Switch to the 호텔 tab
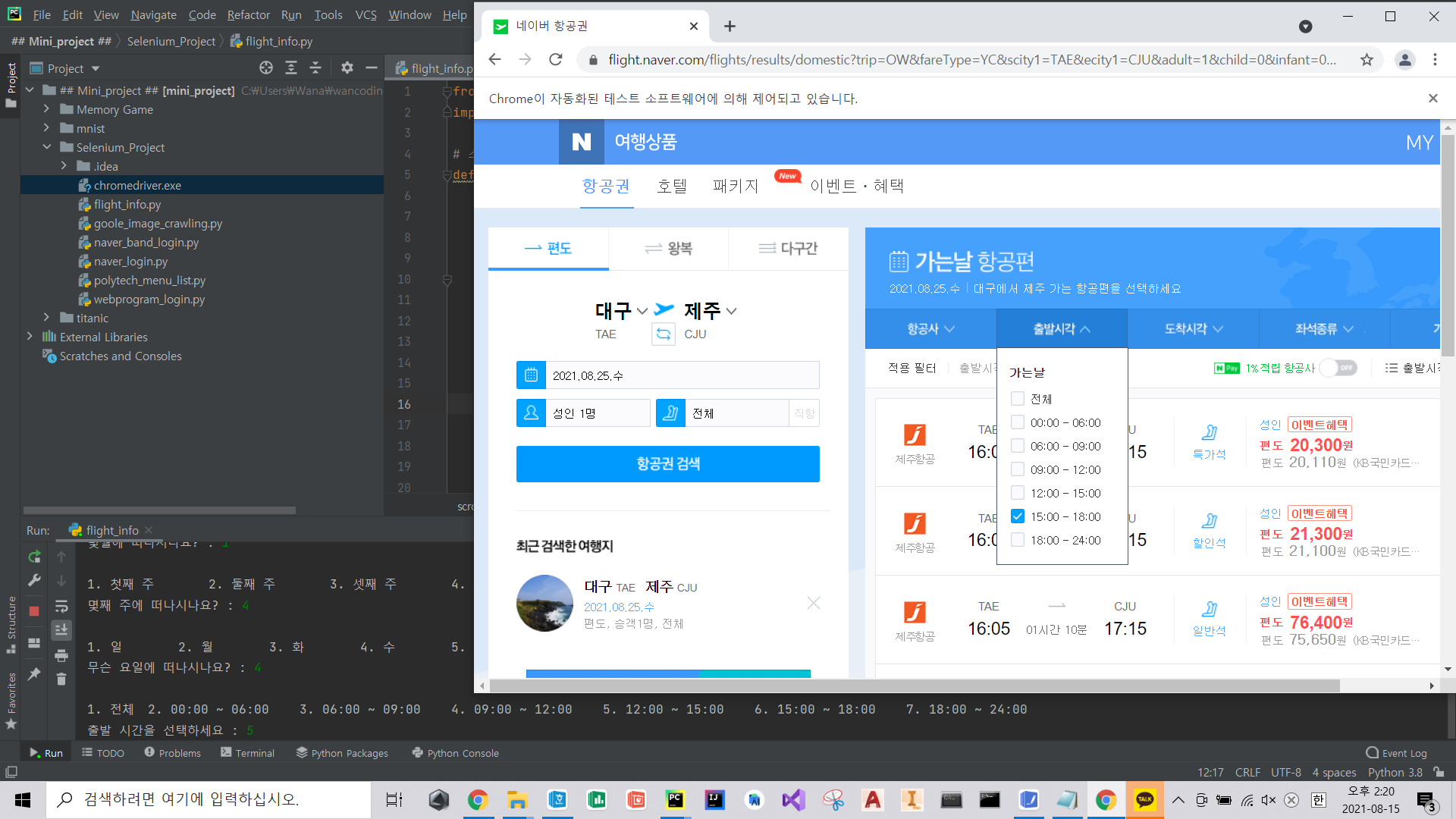Screen dimensions: 1456x819 pos(672,186)
